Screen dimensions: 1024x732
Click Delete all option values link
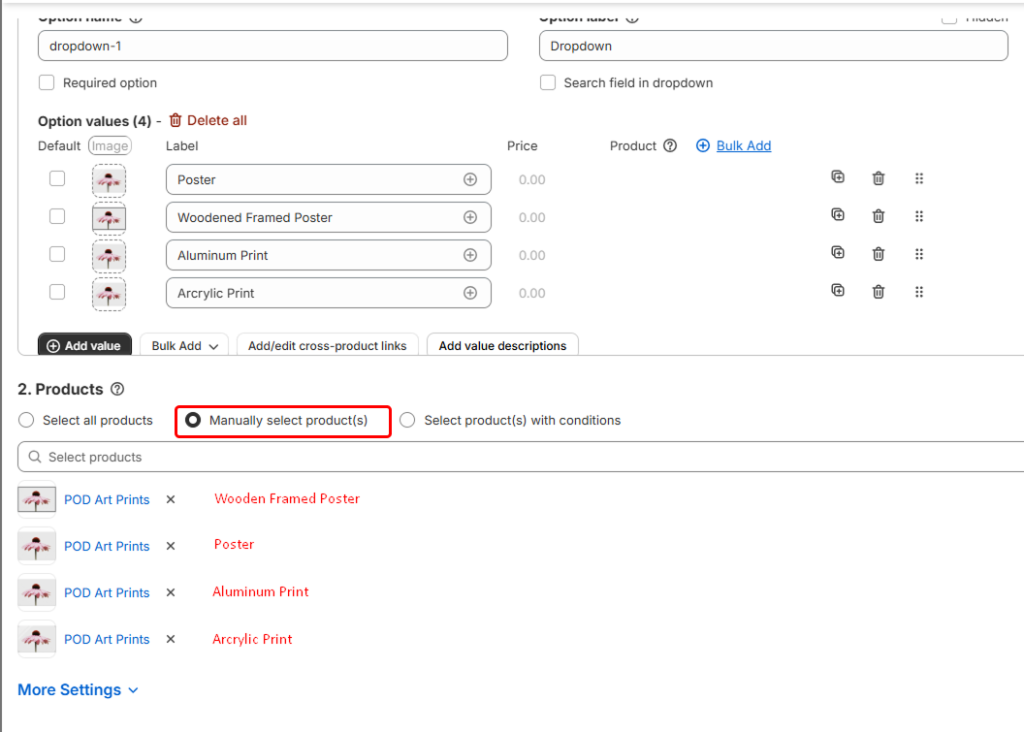pyautogui.click(x=207, y=121)
